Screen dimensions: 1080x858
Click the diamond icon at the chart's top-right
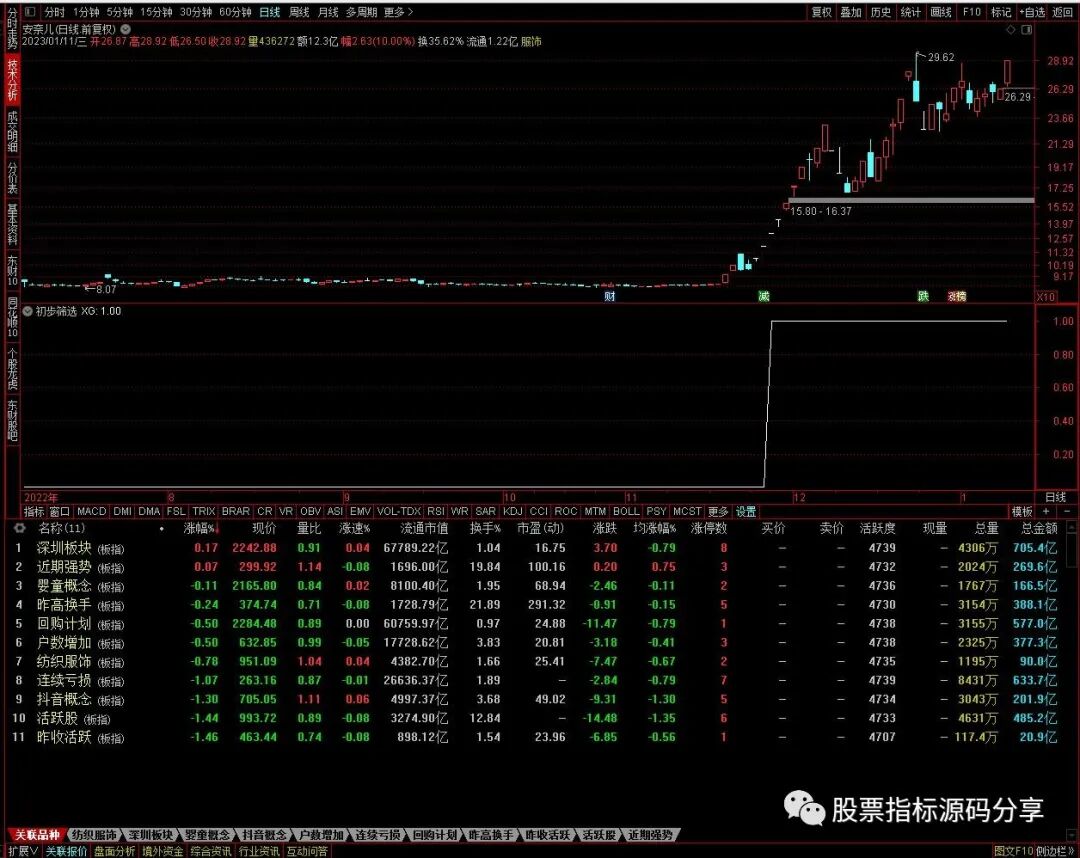1011,30
